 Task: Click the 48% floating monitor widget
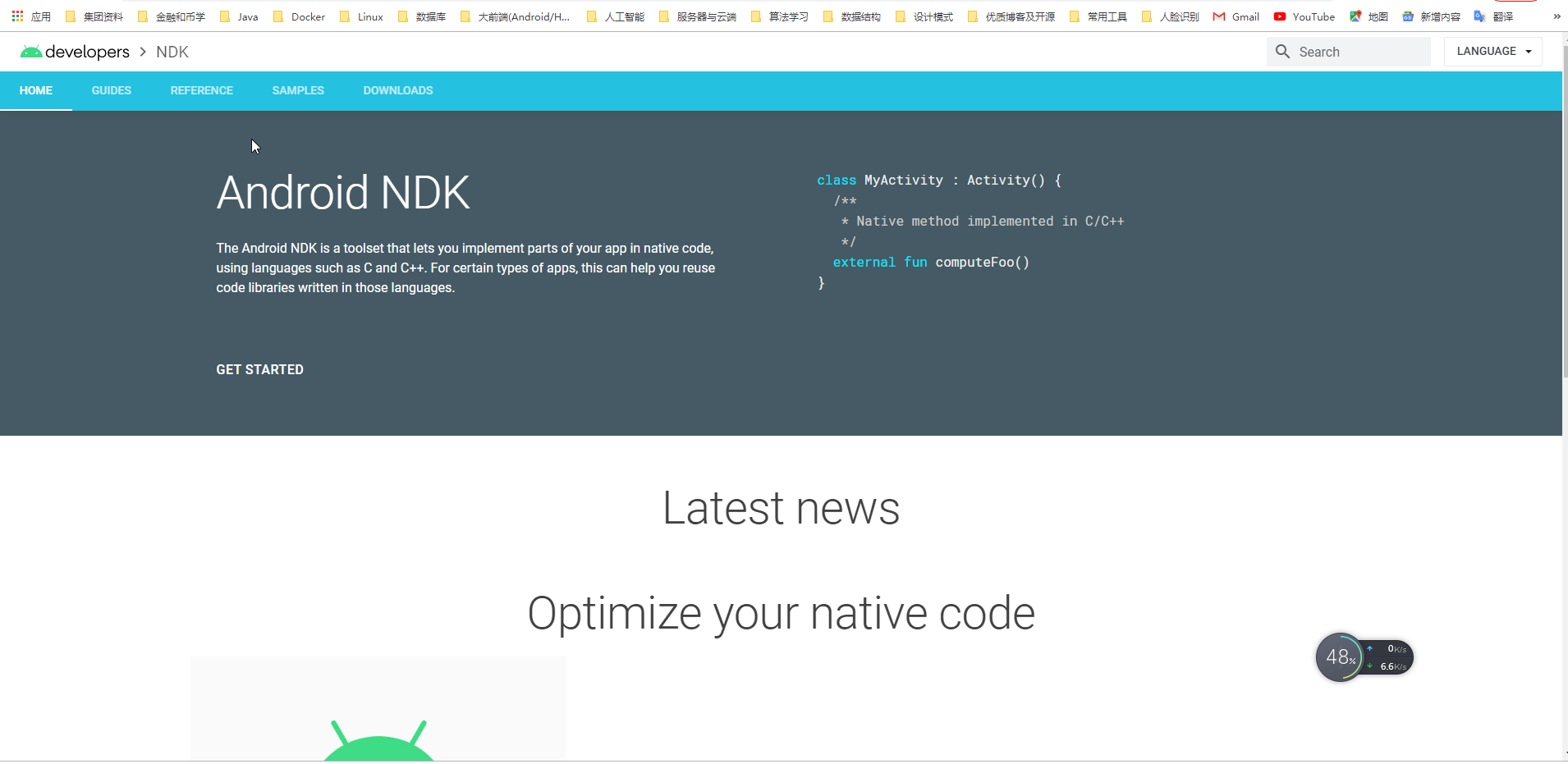[x=1364, y=657]
